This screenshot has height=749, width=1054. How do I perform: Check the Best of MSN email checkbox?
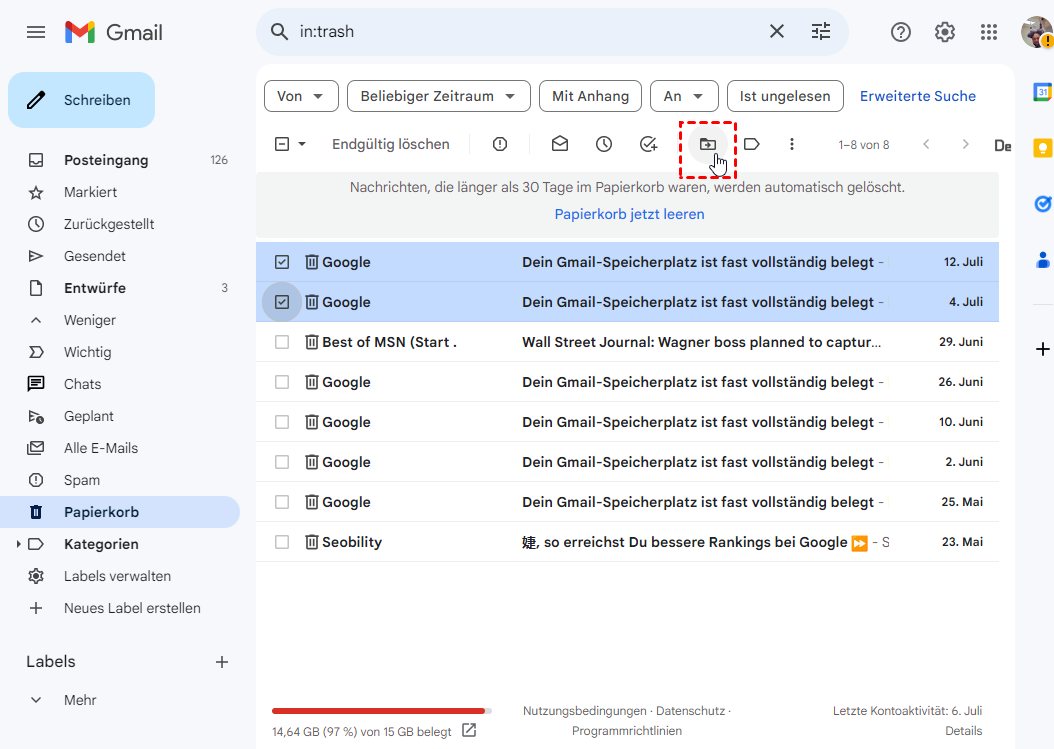coord(282,342)
